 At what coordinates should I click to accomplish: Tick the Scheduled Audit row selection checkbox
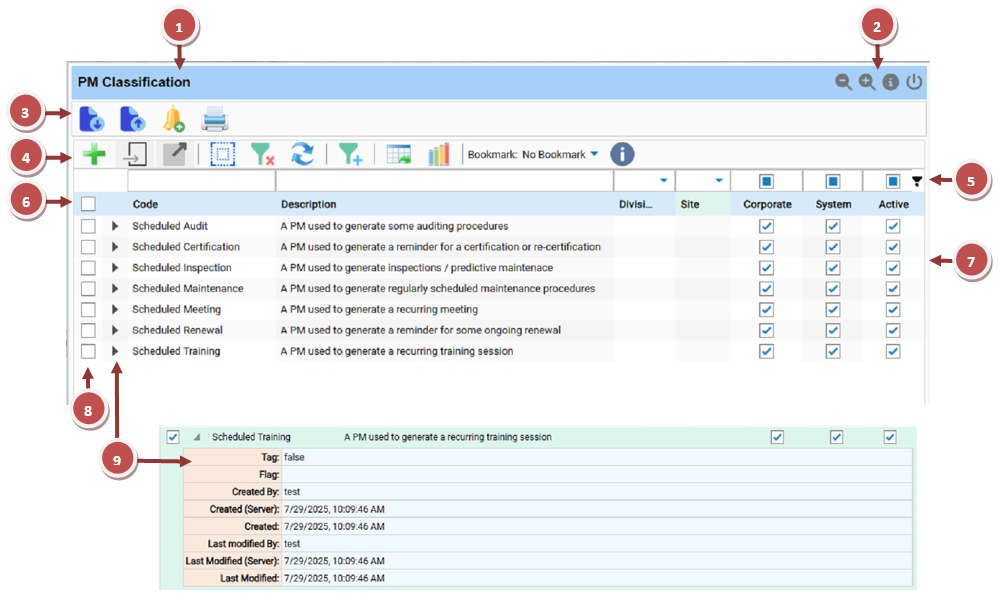[x=88, y=227]
